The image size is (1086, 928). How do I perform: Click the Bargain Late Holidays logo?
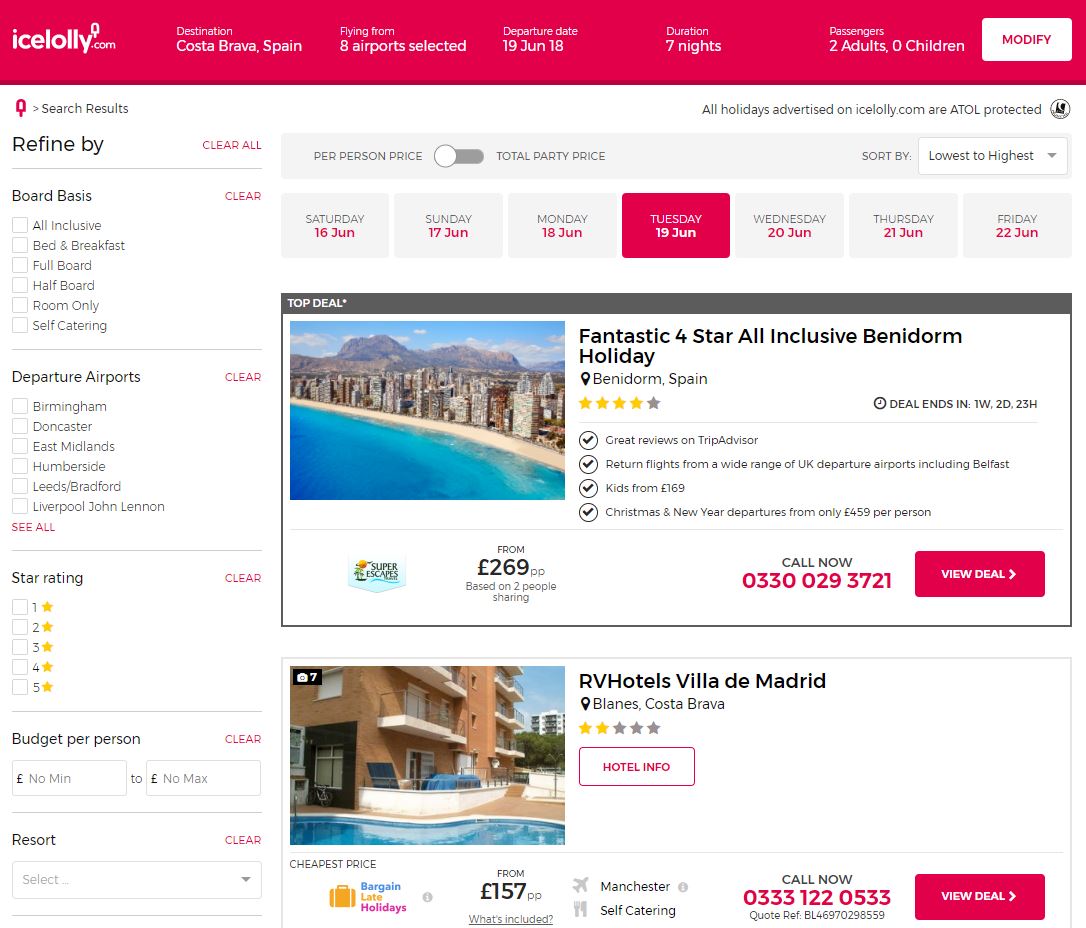coord(368,897)
